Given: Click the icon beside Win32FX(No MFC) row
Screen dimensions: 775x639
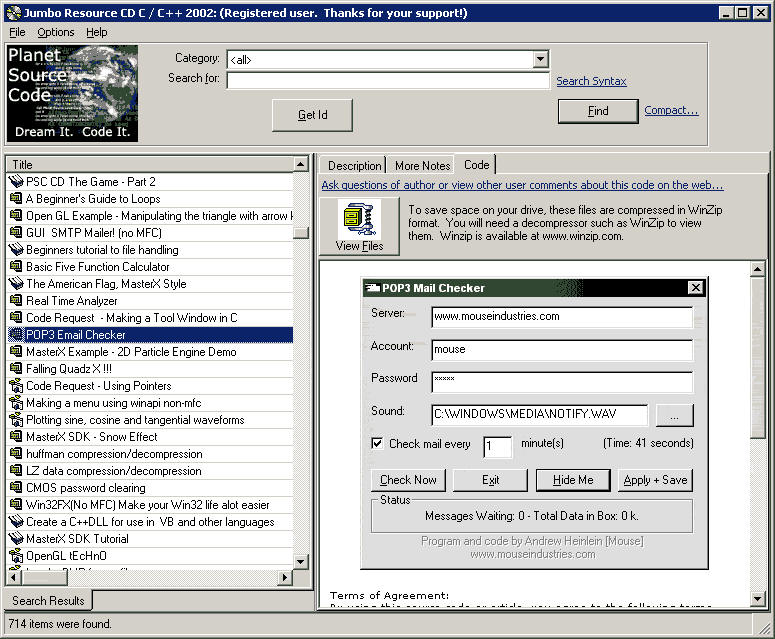Looking at the screenshot, I should 16,505.
